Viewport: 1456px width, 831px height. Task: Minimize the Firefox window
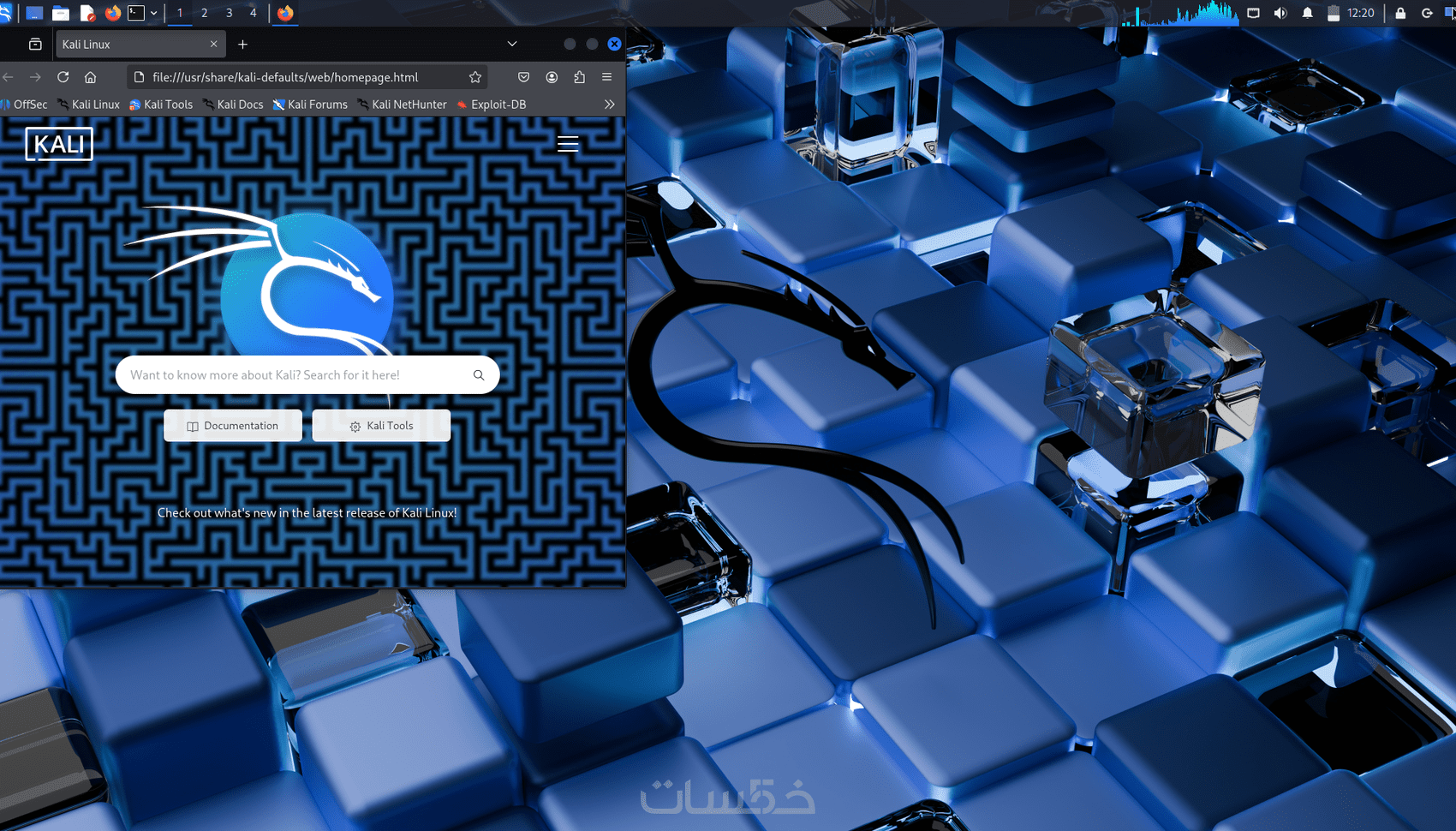click(x=570, y=44)
